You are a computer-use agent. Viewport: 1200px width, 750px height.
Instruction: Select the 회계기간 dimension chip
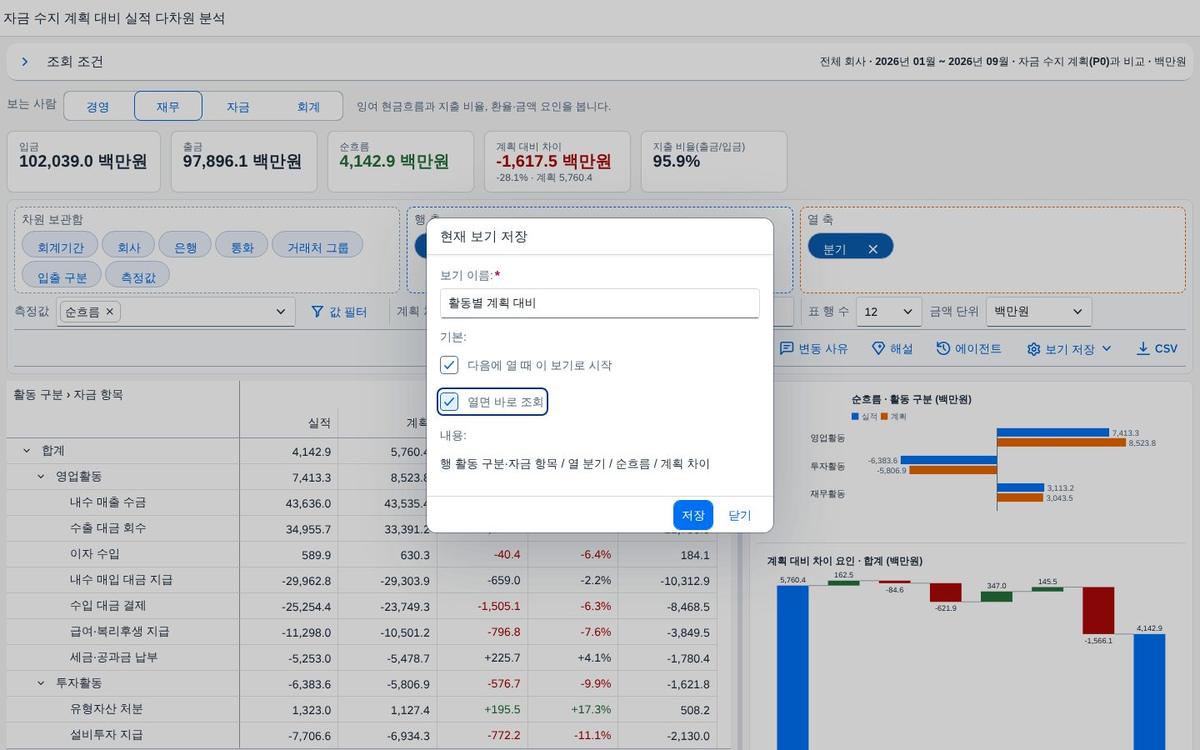pos(60,246)
